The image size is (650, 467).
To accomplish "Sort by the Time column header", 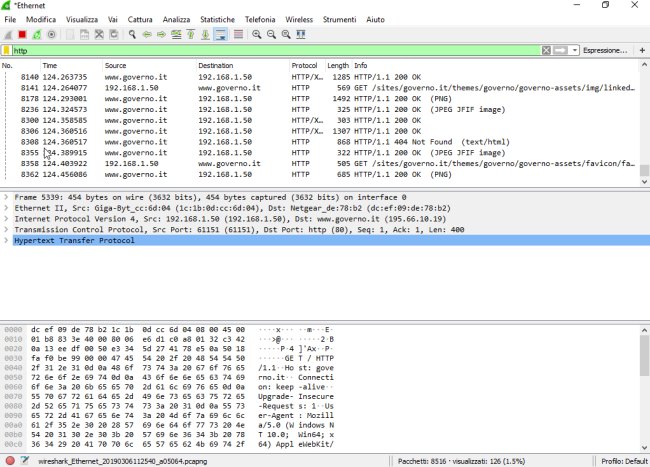I will tap(71, 65).
